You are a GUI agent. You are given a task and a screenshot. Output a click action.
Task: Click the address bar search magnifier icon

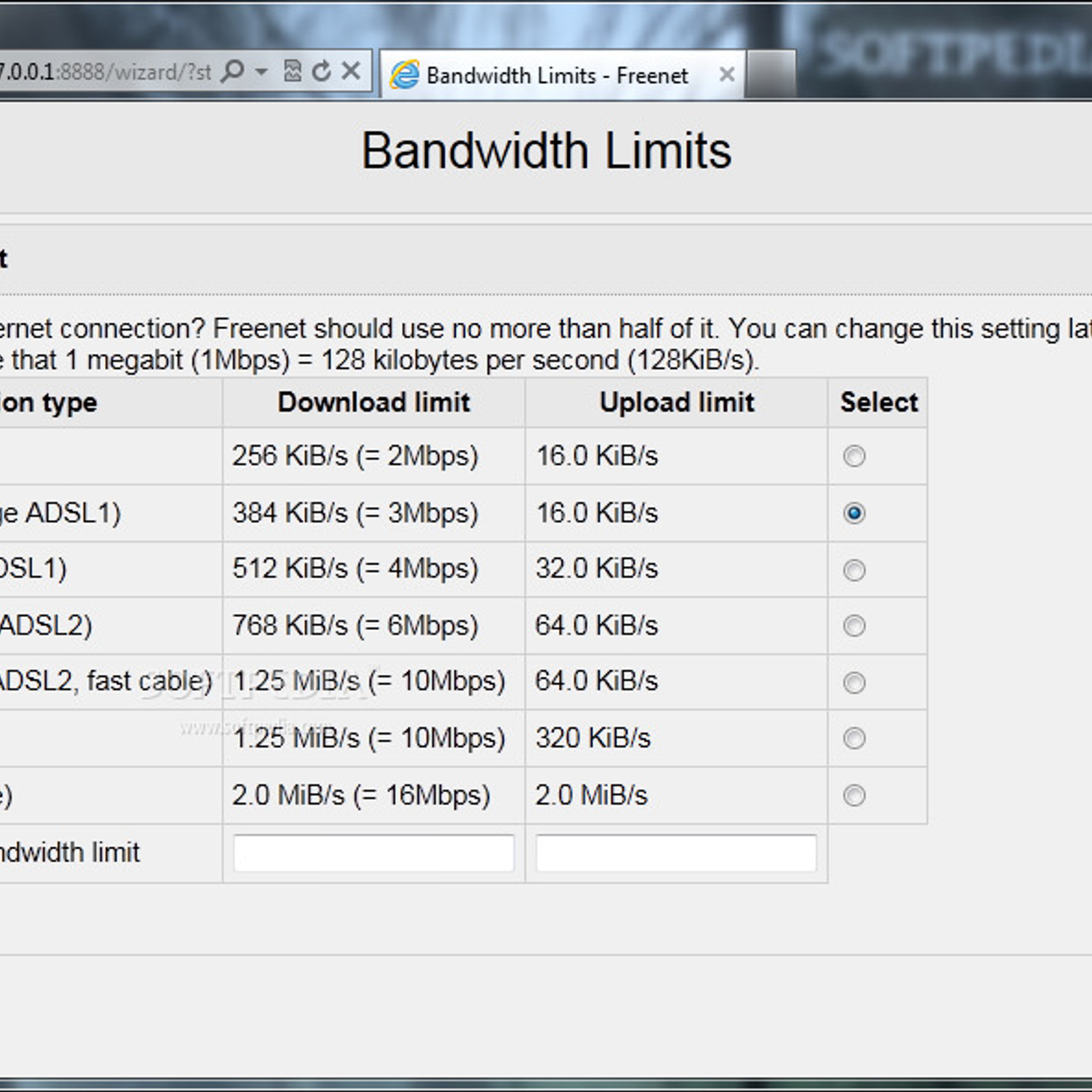(x=233, y=70)
